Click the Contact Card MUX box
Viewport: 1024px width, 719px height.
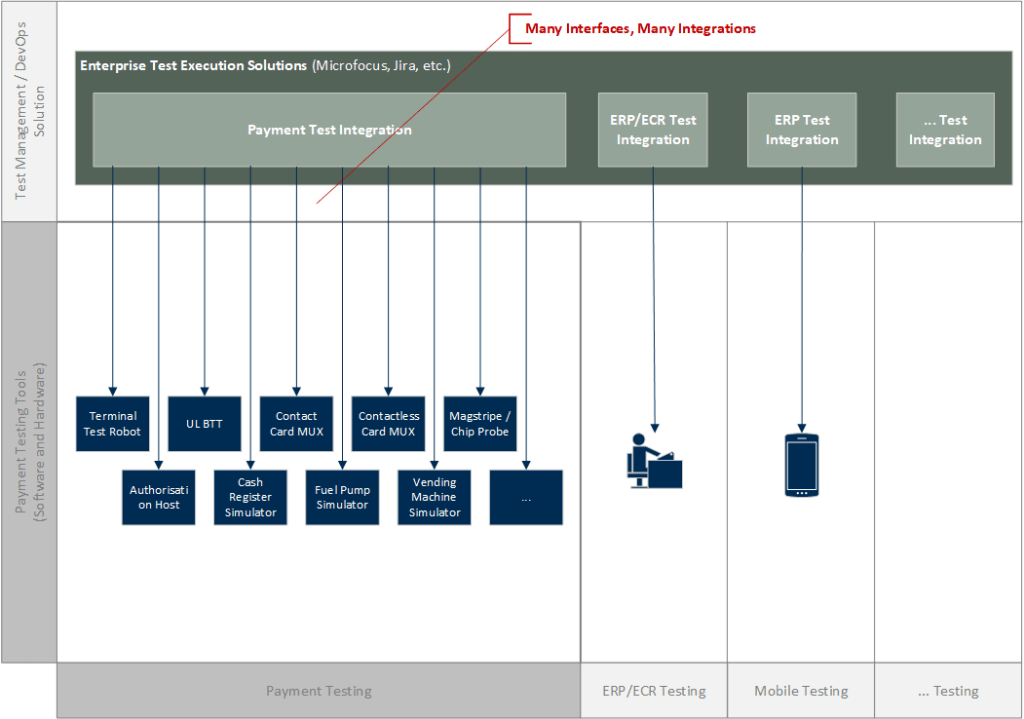click(296, 424)
